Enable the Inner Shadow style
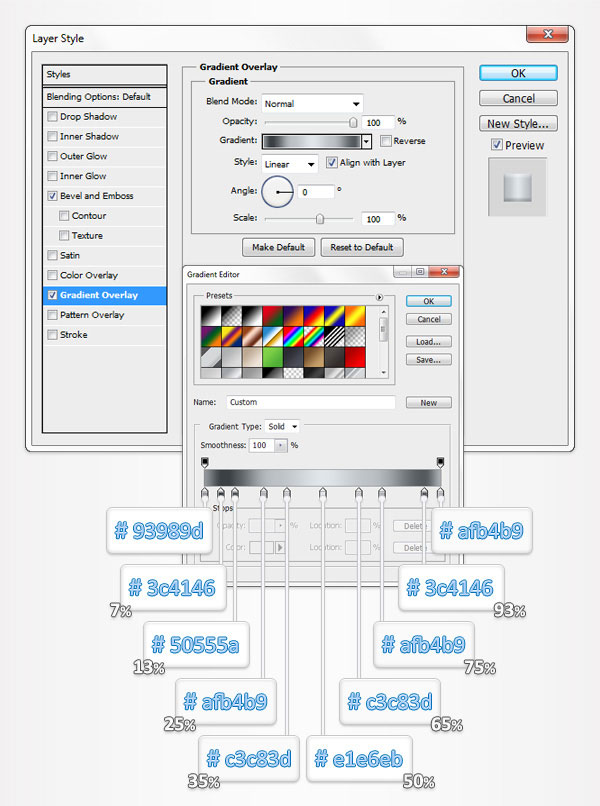600x806 pixels. click(52, 136)
